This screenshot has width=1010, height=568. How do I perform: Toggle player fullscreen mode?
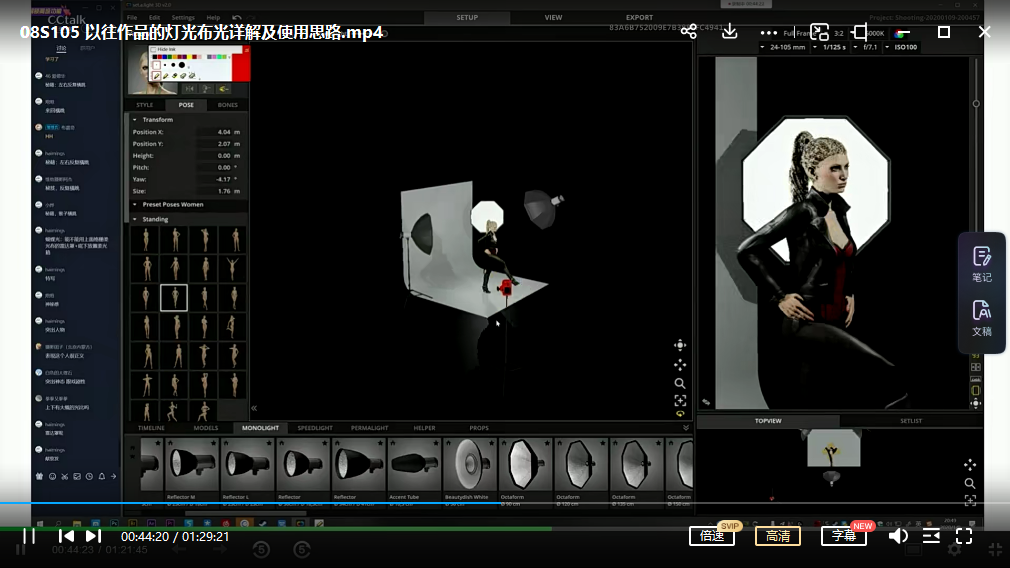click(964, 536)
